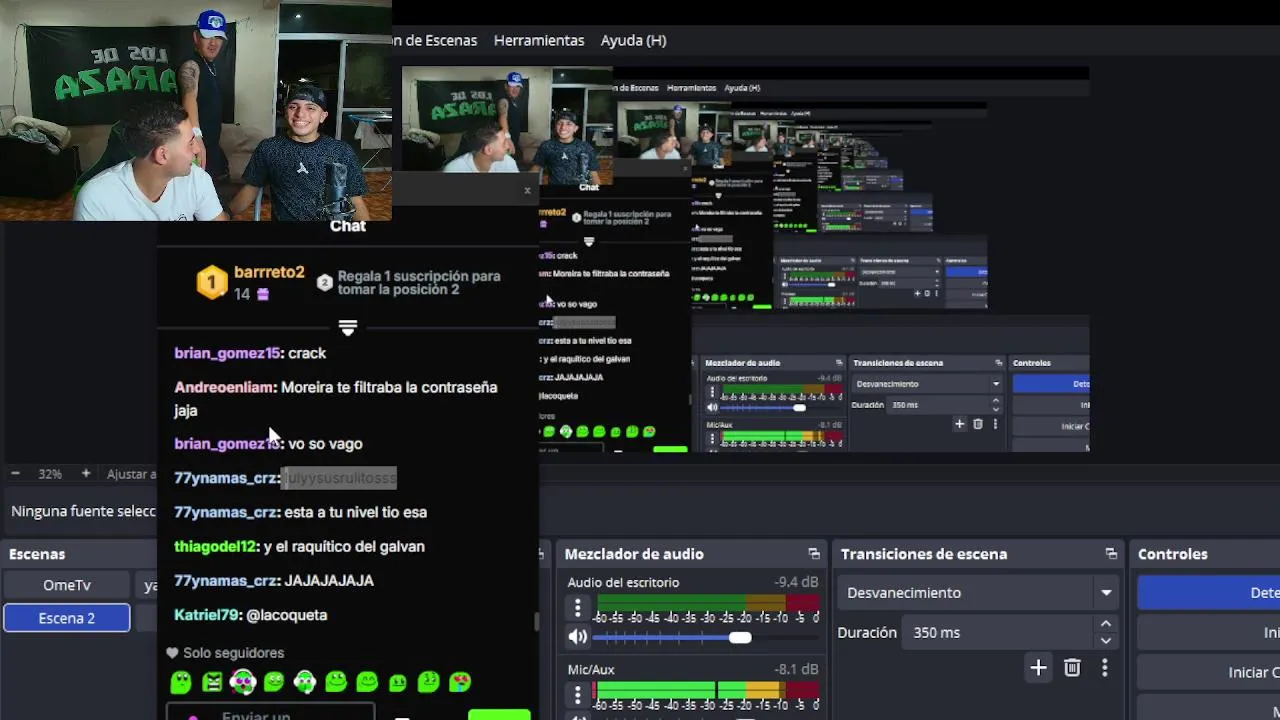Screen dimensions: 1280x720
Task: Undock the Transiciones de escena panel
Action: pyautogui.click(x=1111, y=554)
